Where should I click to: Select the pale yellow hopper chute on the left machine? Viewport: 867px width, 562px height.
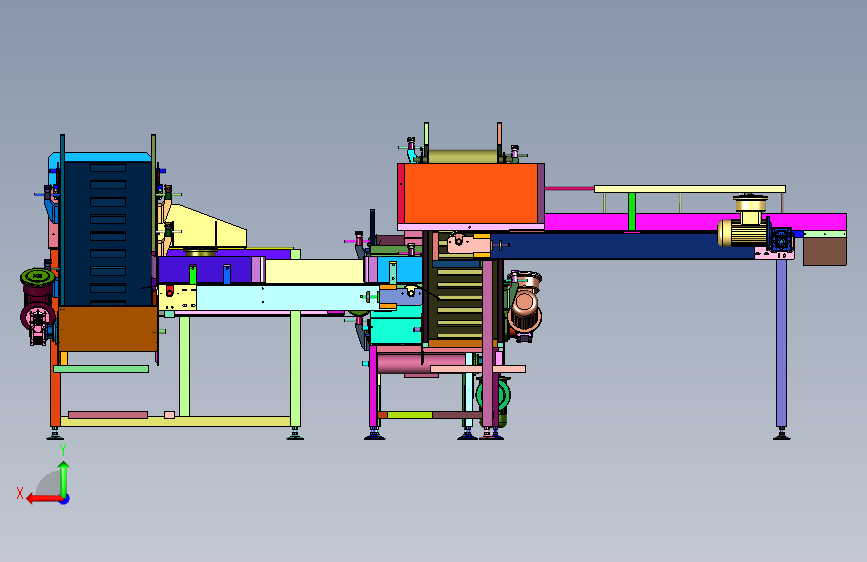[x=203, y=227]
